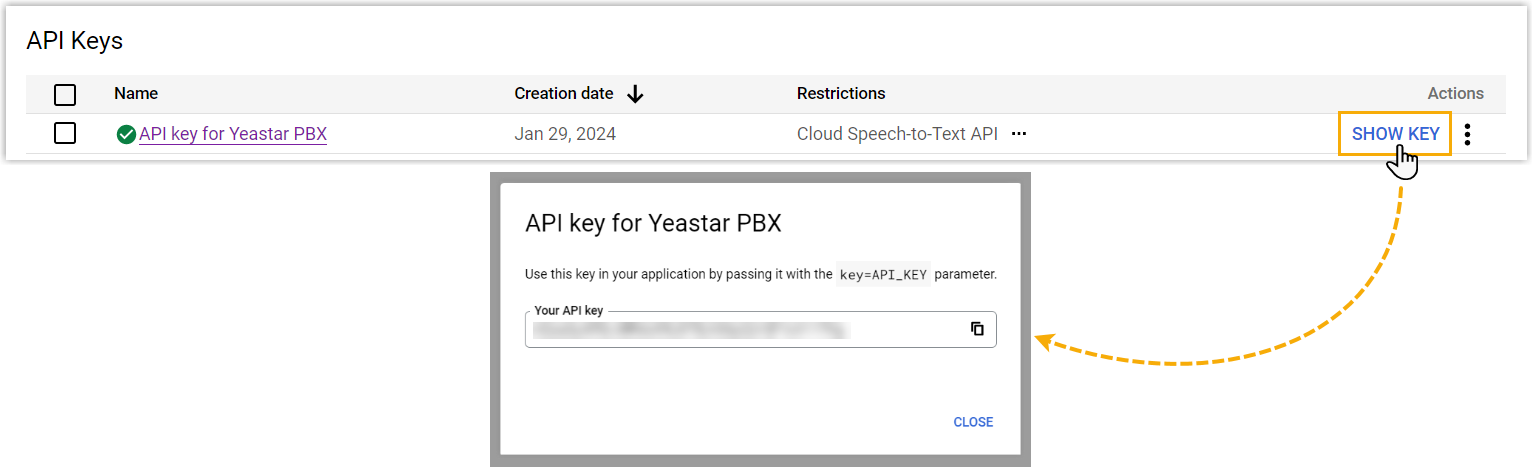Viewport: 1533px width, 467px height.
Task: Sort by the Name column header
Action: click(136, 94)
